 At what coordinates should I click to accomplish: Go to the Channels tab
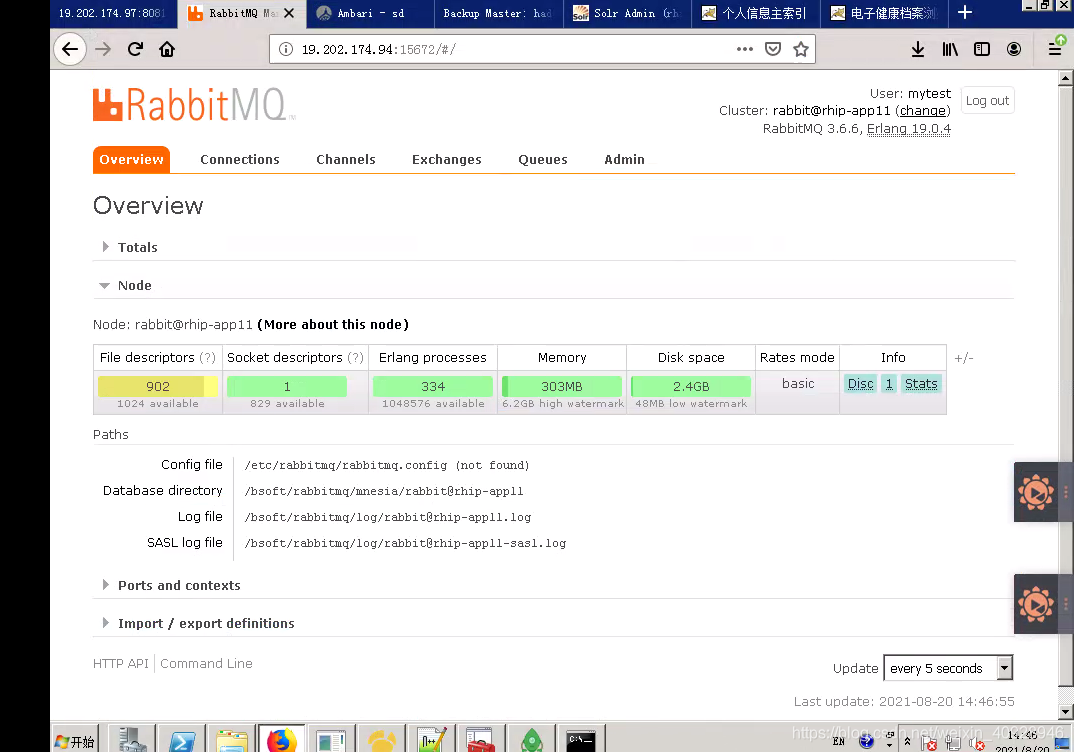(x=346, y=160)
